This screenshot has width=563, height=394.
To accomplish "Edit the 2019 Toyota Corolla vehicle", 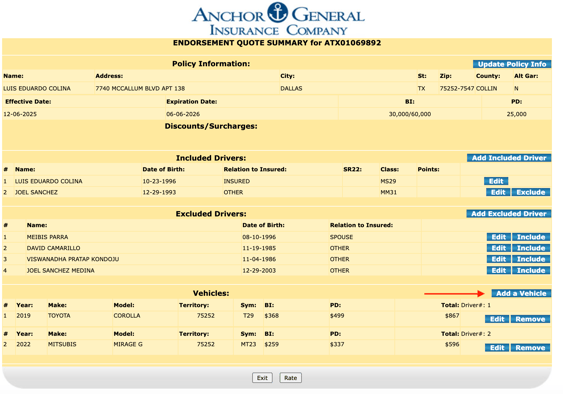I will click(x=497, y=319).
